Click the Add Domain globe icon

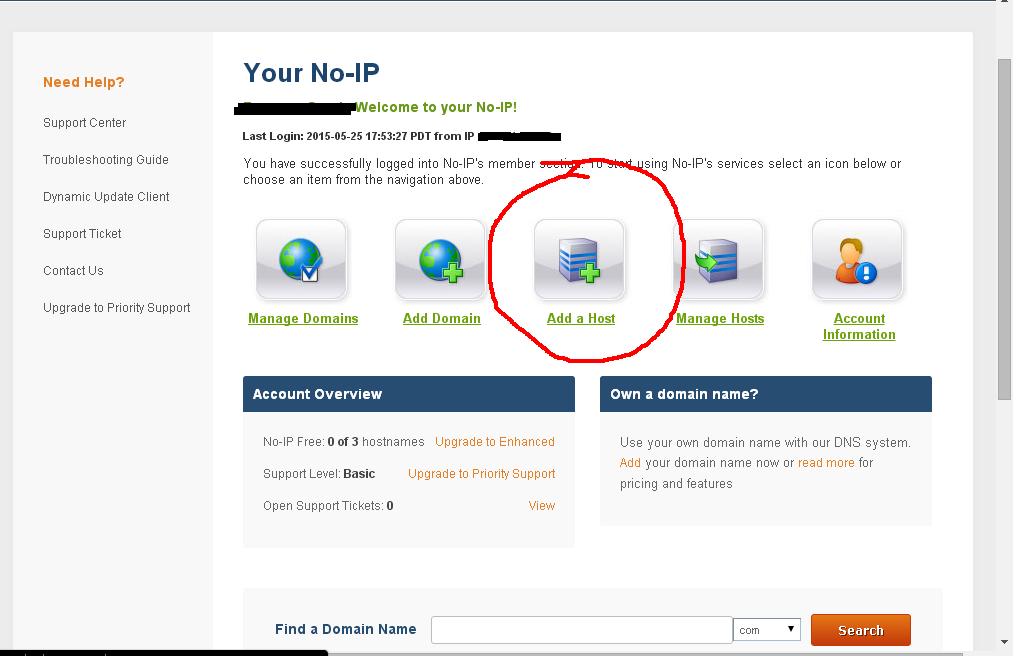[440, 259]
